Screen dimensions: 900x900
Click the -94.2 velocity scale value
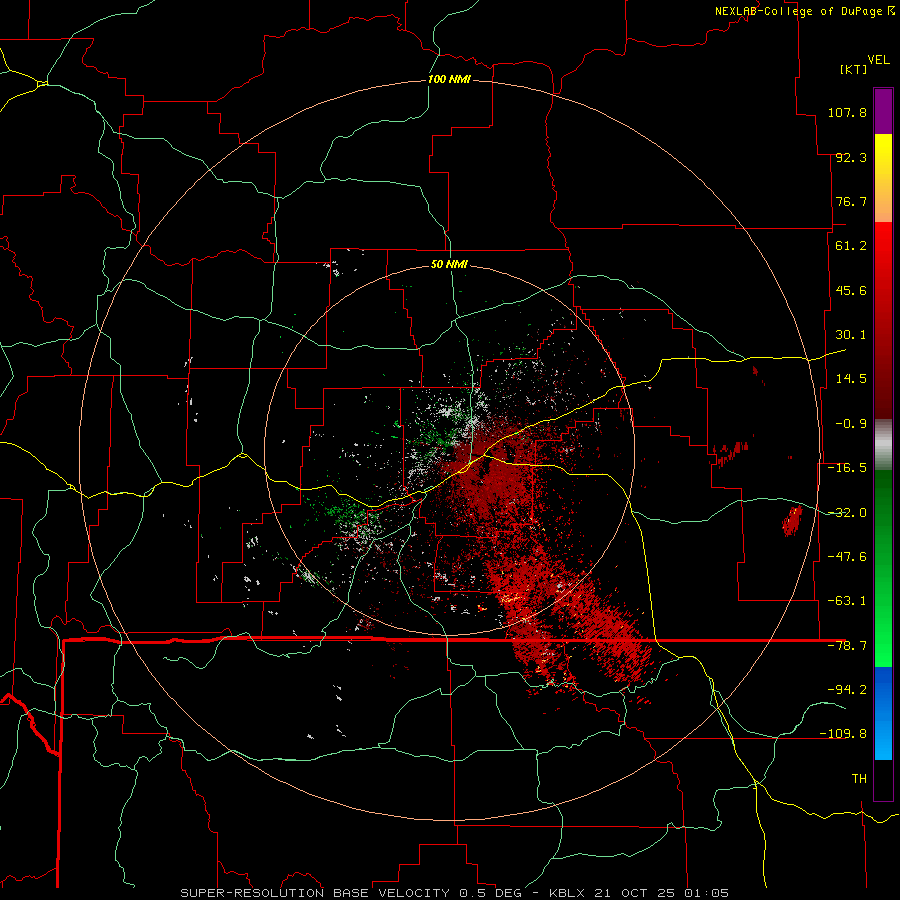coord(847,689)
